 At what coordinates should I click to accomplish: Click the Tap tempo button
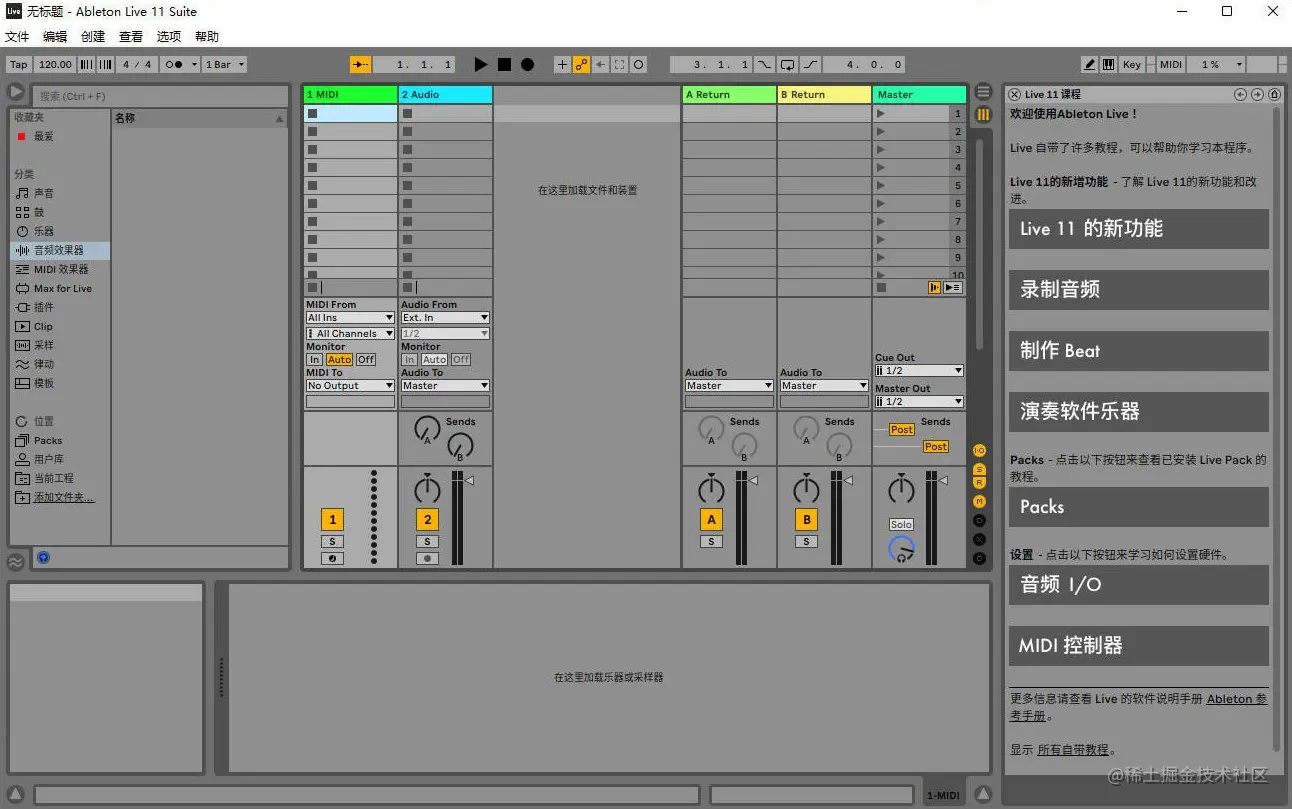pyautogui.click(x=19, y=64)
